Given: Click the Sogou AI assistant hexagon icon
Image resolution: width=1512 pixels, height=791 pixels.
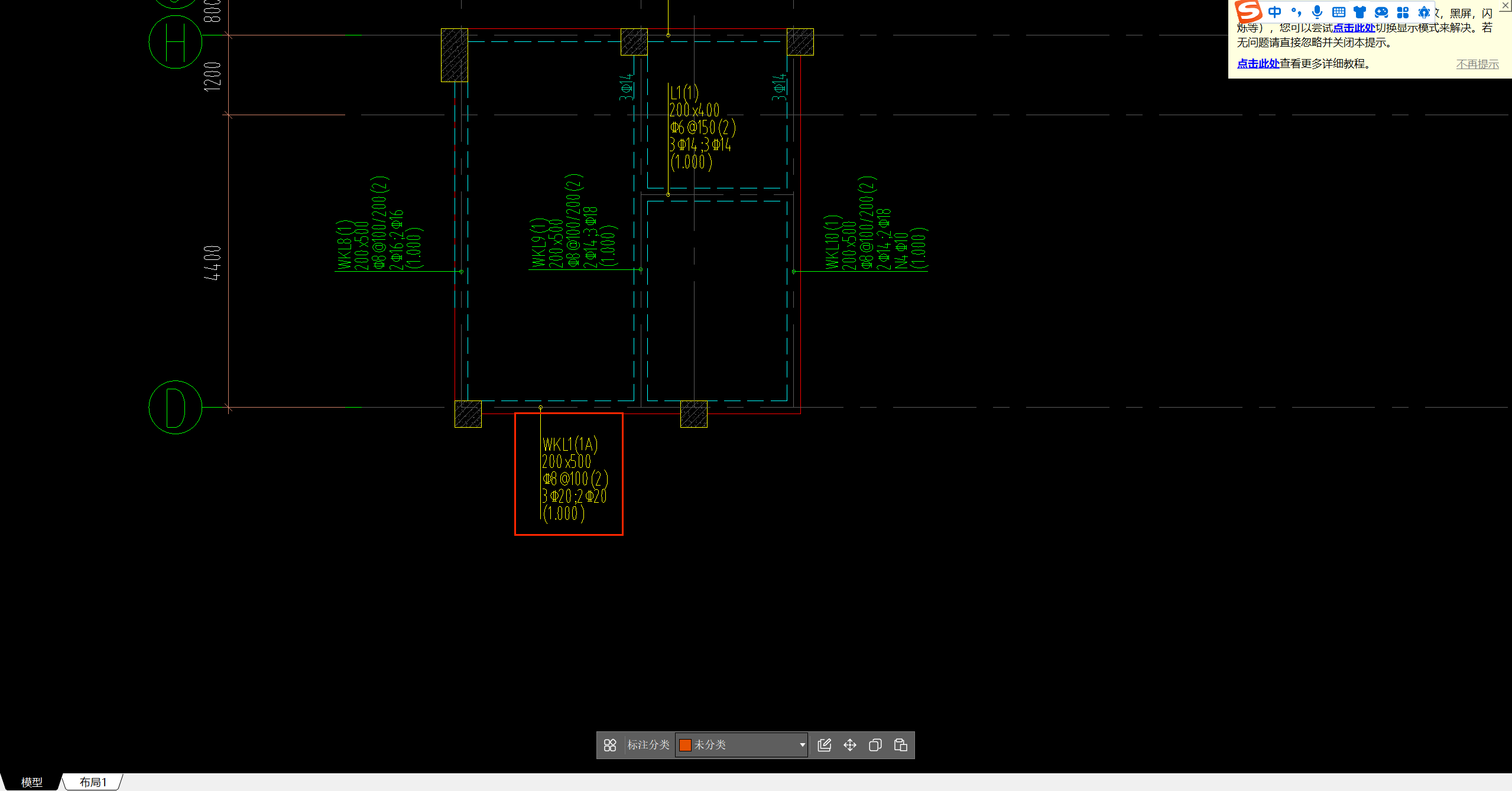Looking at the screenshot, I should tap(1424, 12).
